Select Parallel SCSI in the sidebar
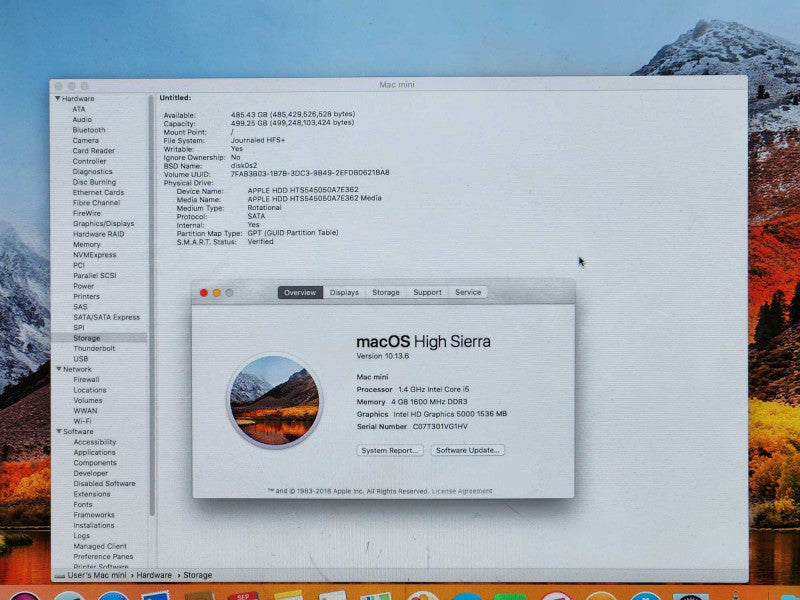Screen dimensions: 800x600 (x=94, y=276)
